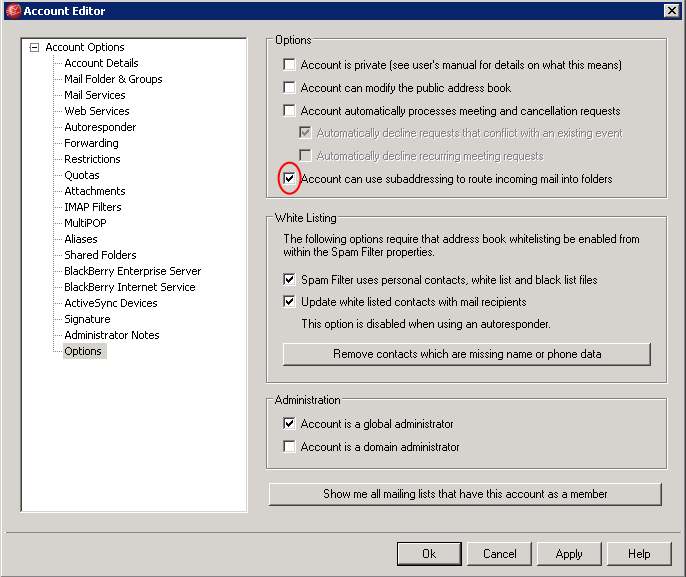Uncheck Account is a global administrator
The height and width of the screenshot is (577, 686).
(x=289, y=423)
